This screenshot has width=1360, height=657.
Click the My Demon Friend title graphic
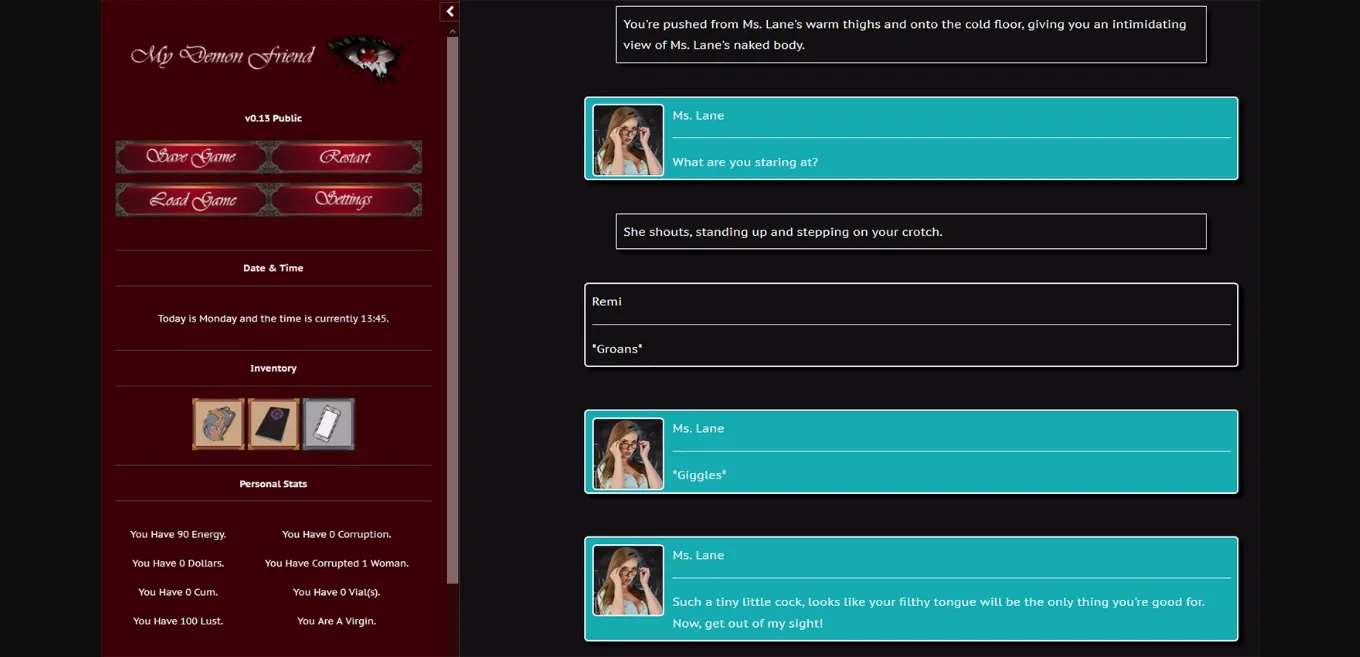220,55
